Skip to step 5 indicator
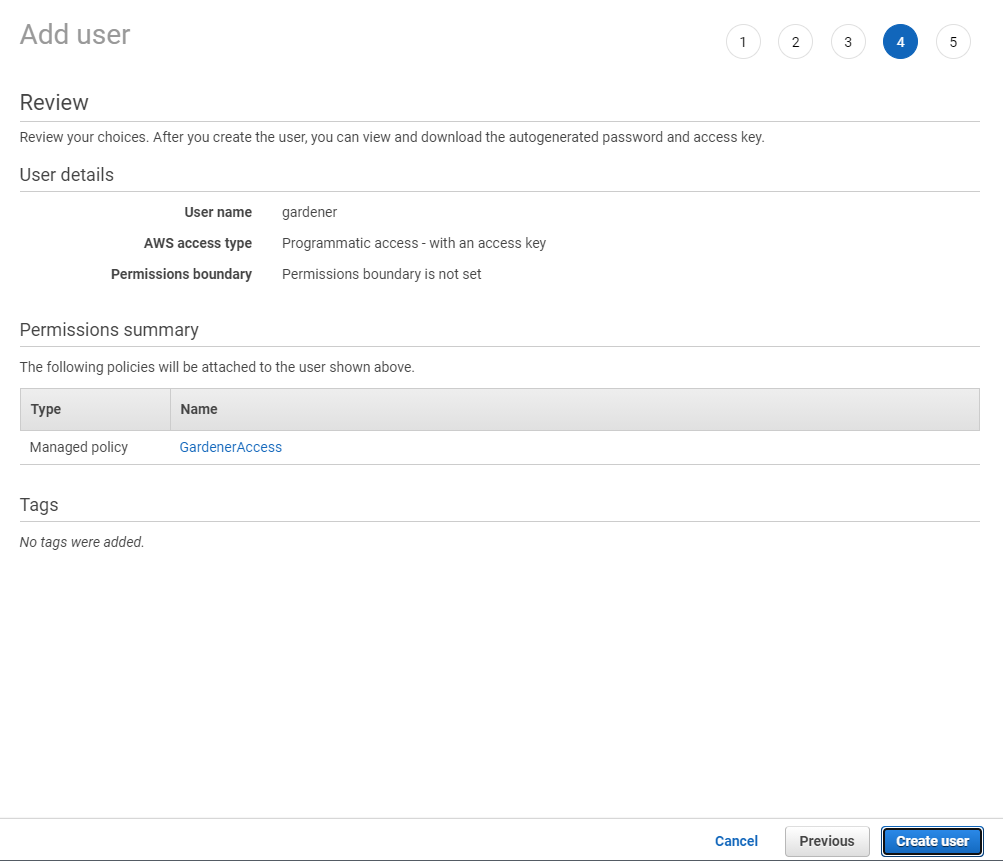The image size is (1003, 861). tap(953, 42)
